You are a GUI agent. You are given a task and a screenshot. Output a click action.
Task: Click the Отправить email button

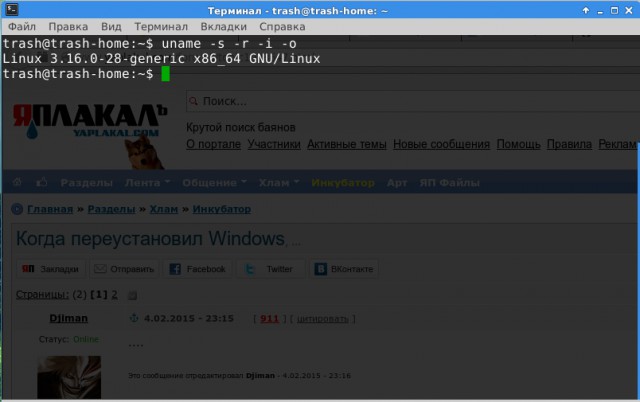pyautogui.click(x=124, y=269)
